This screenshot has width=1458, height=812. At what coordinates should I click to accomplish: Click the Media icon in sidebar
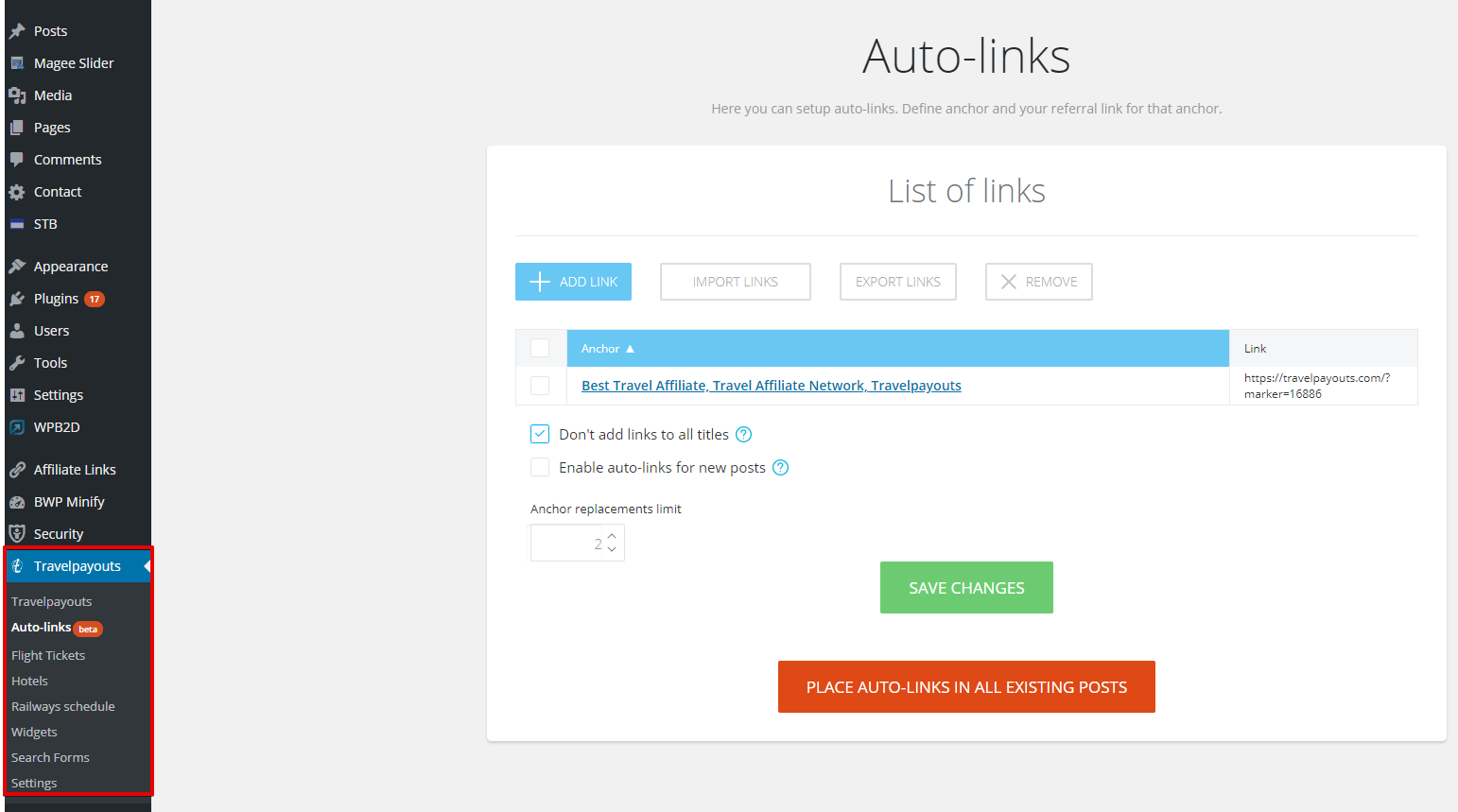click(17, 95)
